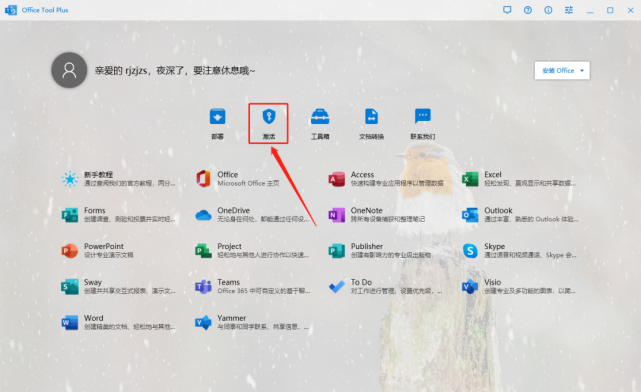
Task: Open the Teams app entry
Action: (253, 286)
